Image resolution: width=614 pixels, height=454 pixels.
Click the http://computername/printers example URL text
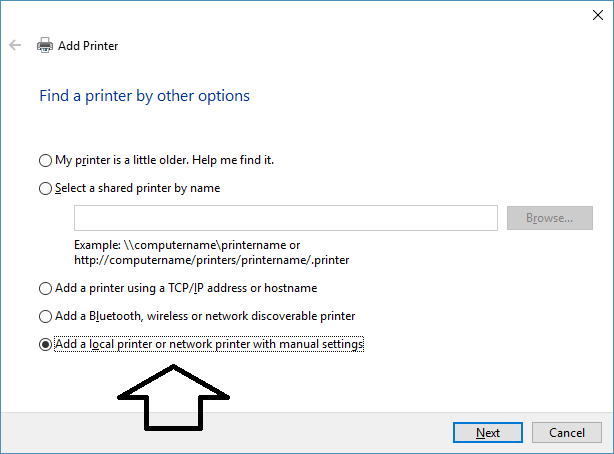(210, 260)
